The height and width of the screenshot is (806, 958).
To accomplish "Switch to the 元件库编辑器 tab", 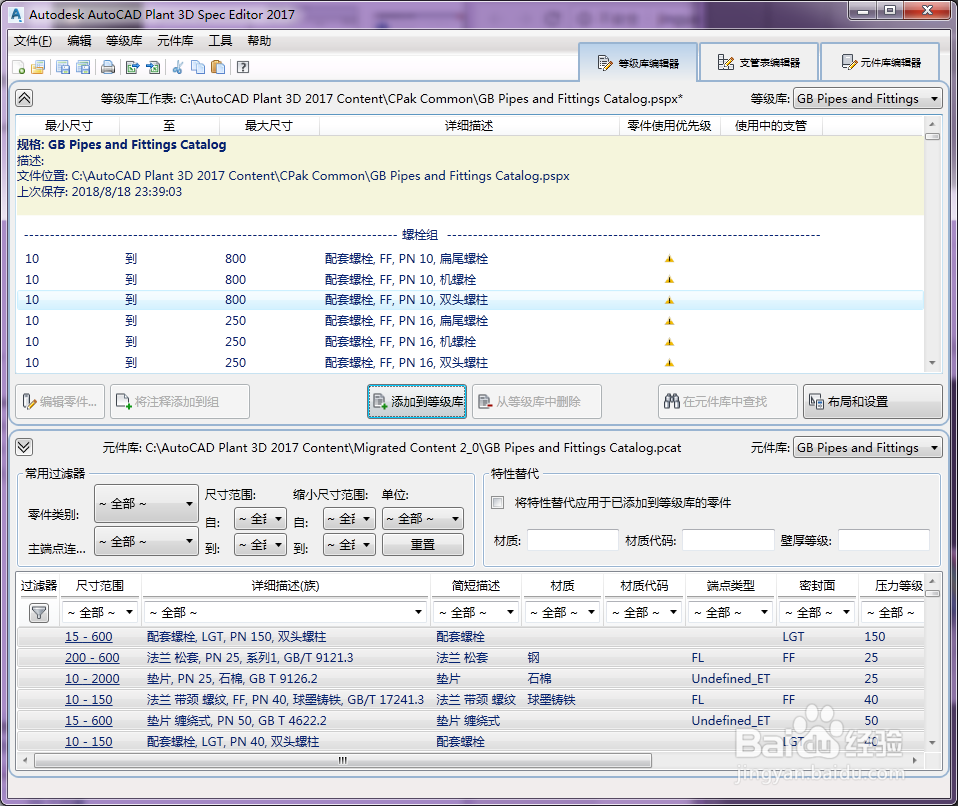I will 880,62.
